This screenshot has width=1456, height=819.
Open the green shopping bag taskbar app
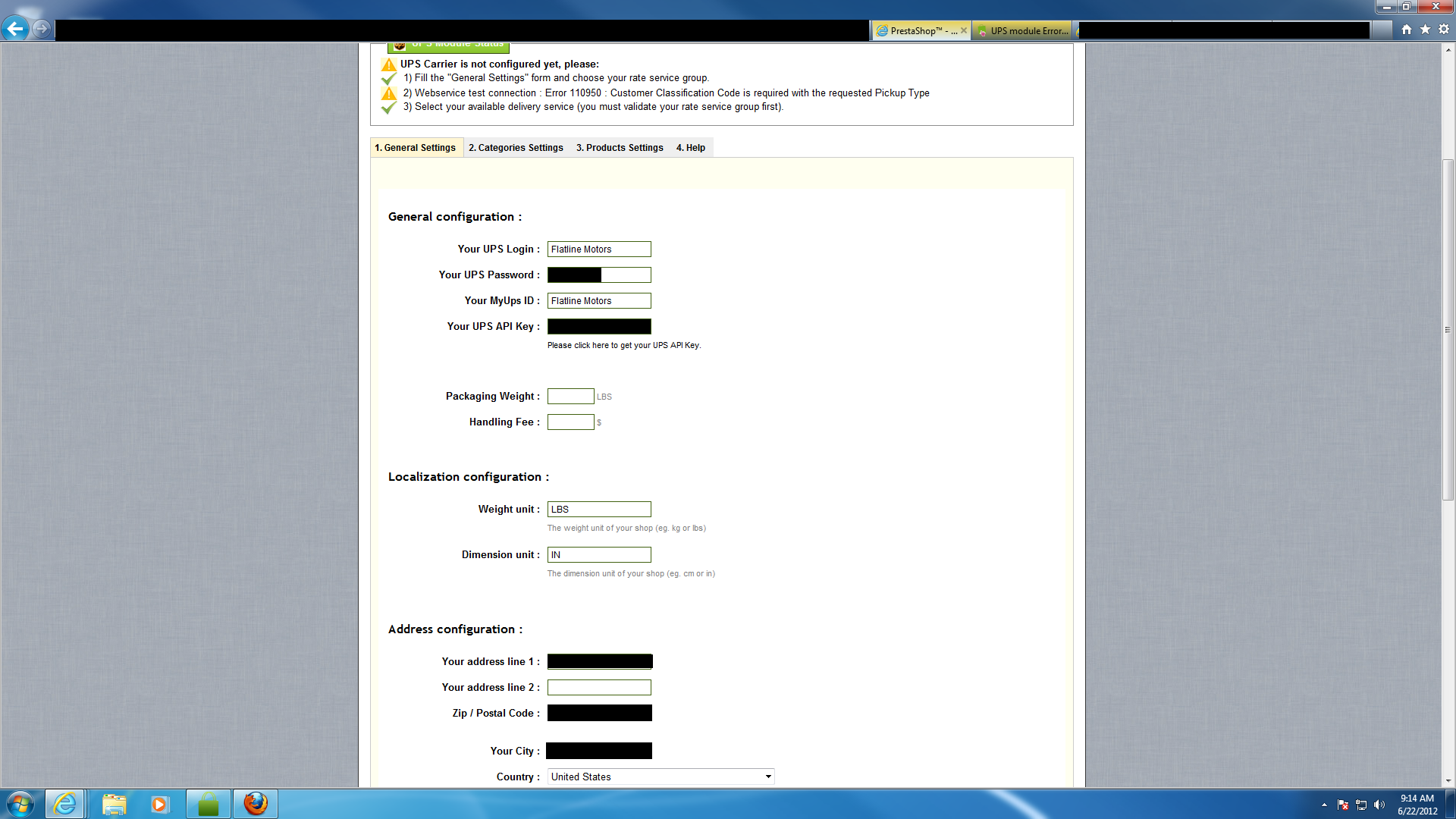pos(208,804)
